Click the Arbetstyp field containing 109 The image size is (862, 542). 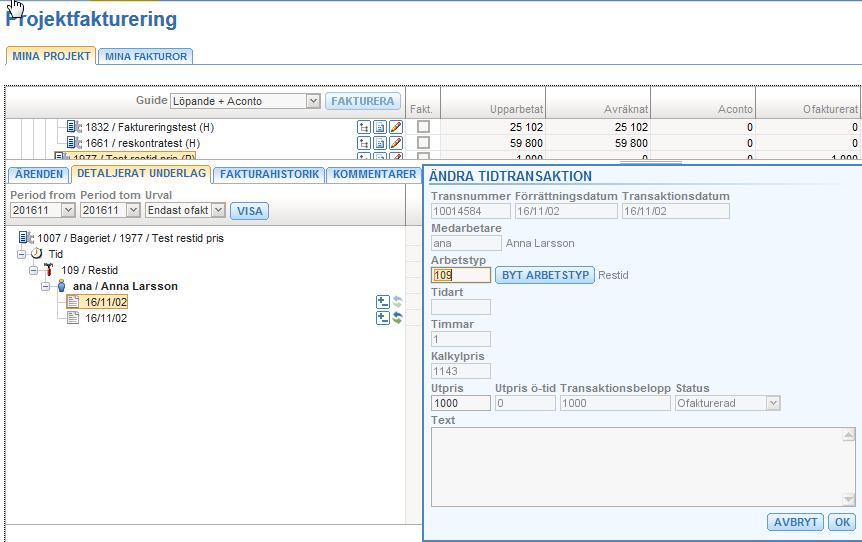(x=461, y=275)
